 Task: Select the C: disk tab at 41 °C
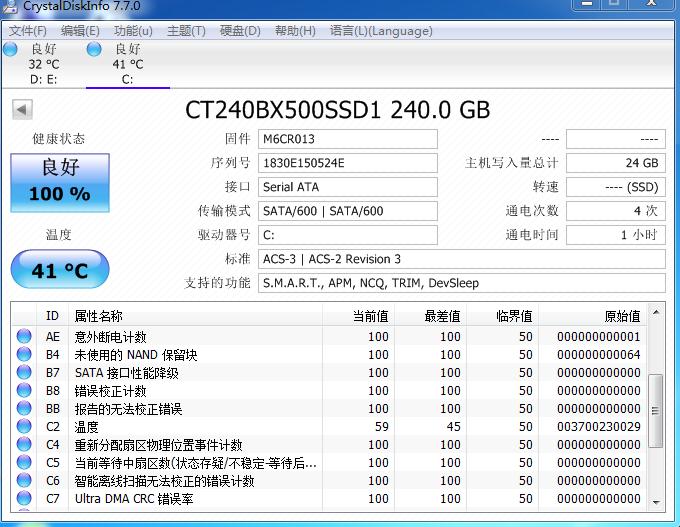[x=128, y=64]
